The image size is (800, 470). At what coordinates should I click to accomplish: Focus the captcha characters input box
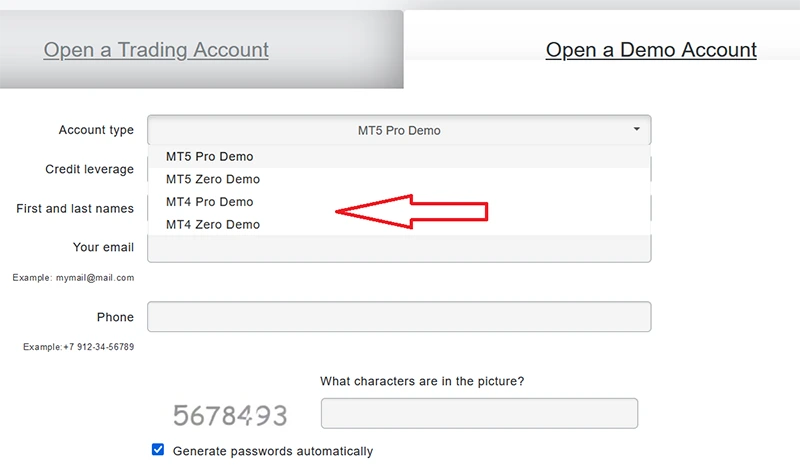[x=479, y=413]
